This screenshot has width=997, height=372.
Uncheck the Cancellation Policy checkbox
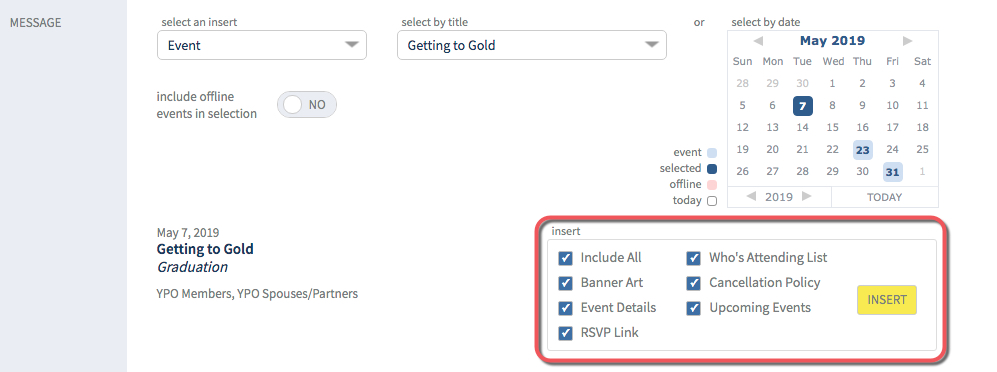click(693, 282)
